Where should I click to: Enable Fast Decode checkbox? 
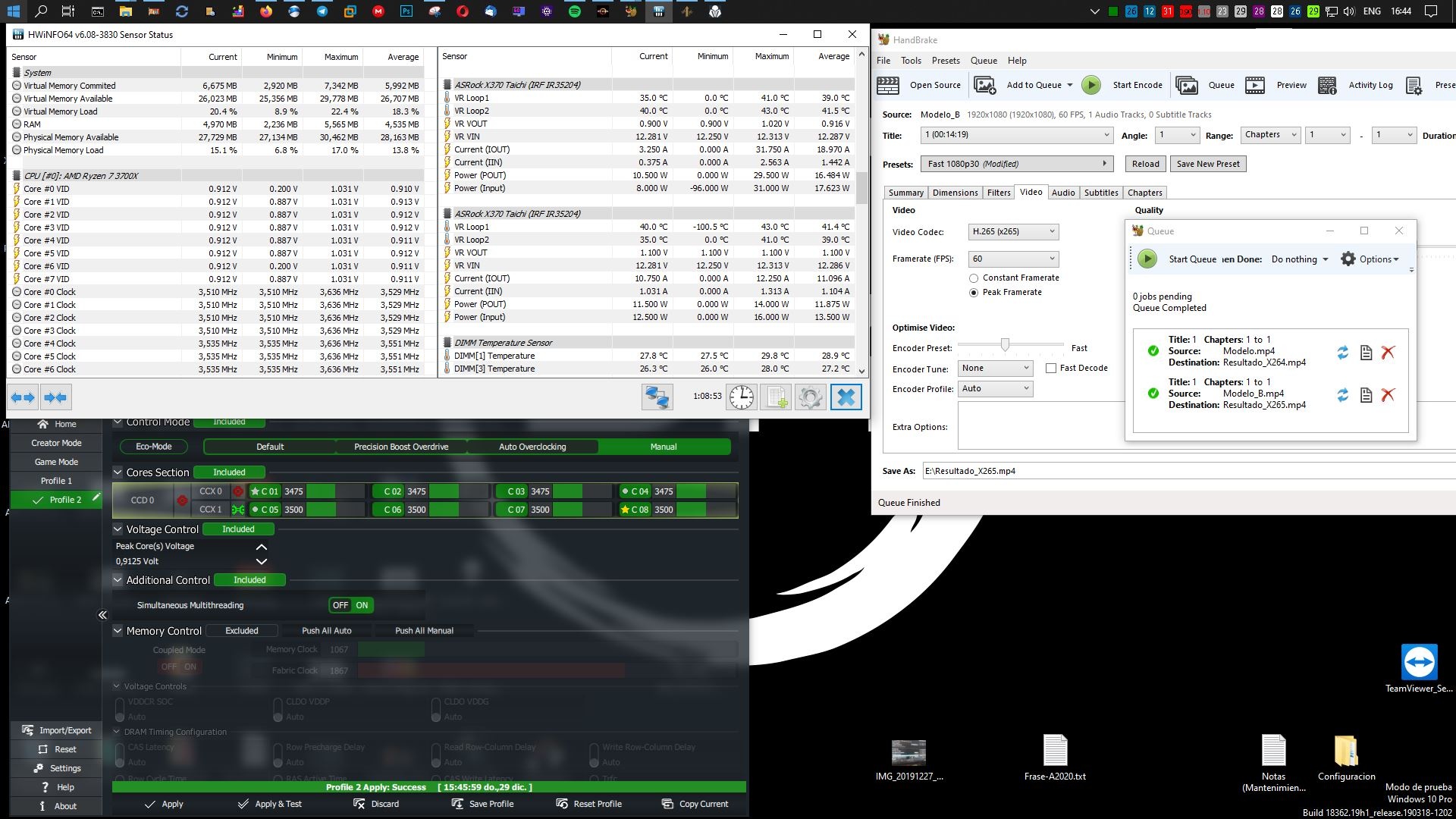click(x=1051, y=369)
